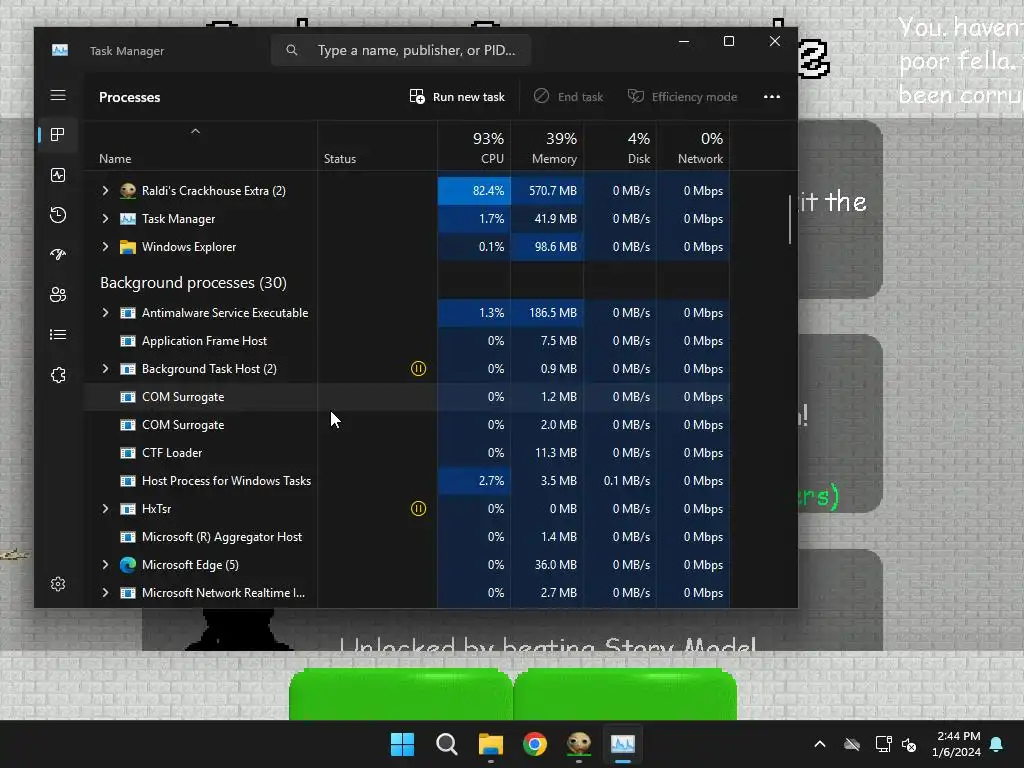
Task: Click the suspended status icon for HxTsr
Action: coord(418,509)
